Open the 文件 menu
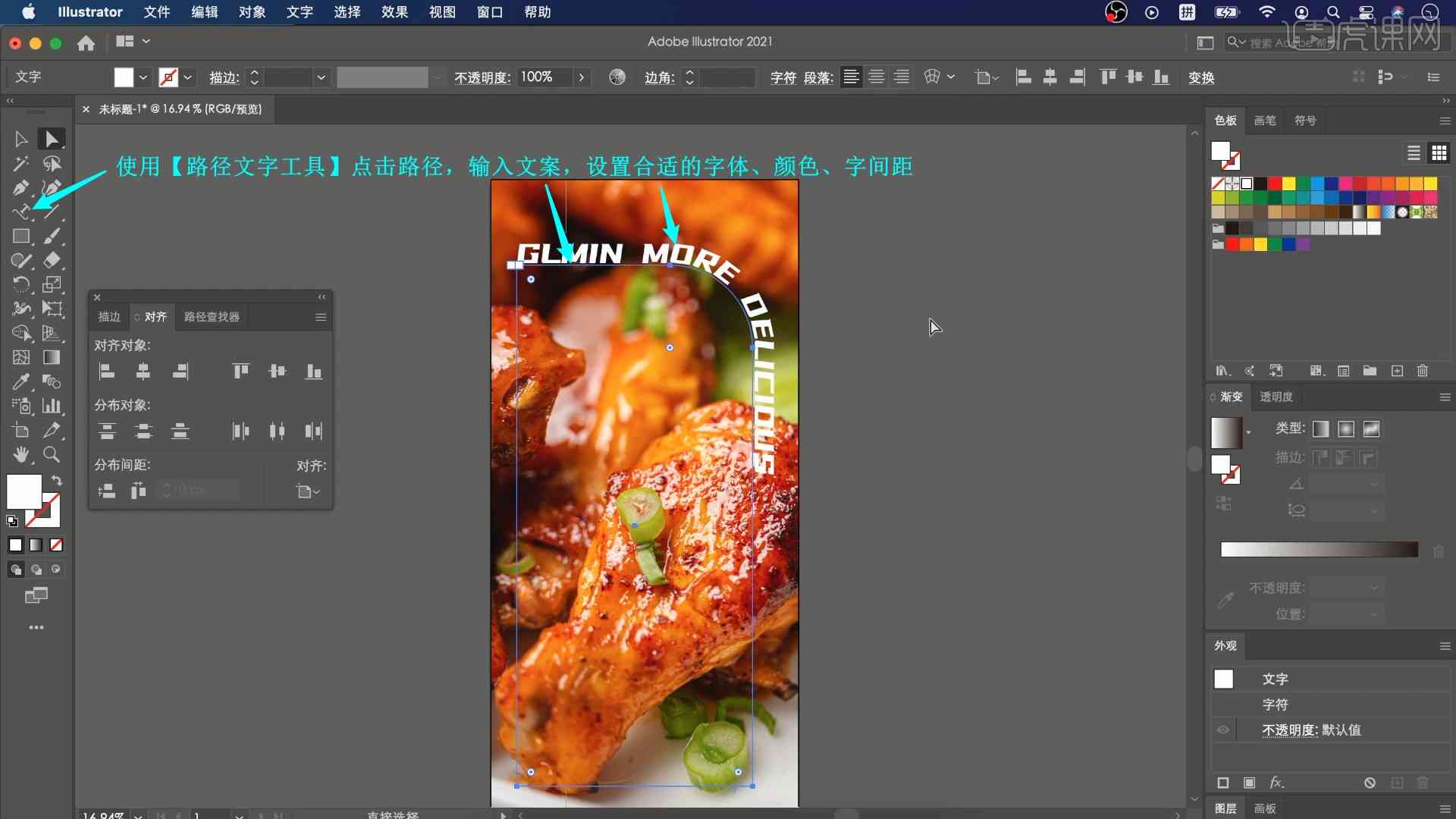This screenshot has width=1456, height=819. pos(157,12)
